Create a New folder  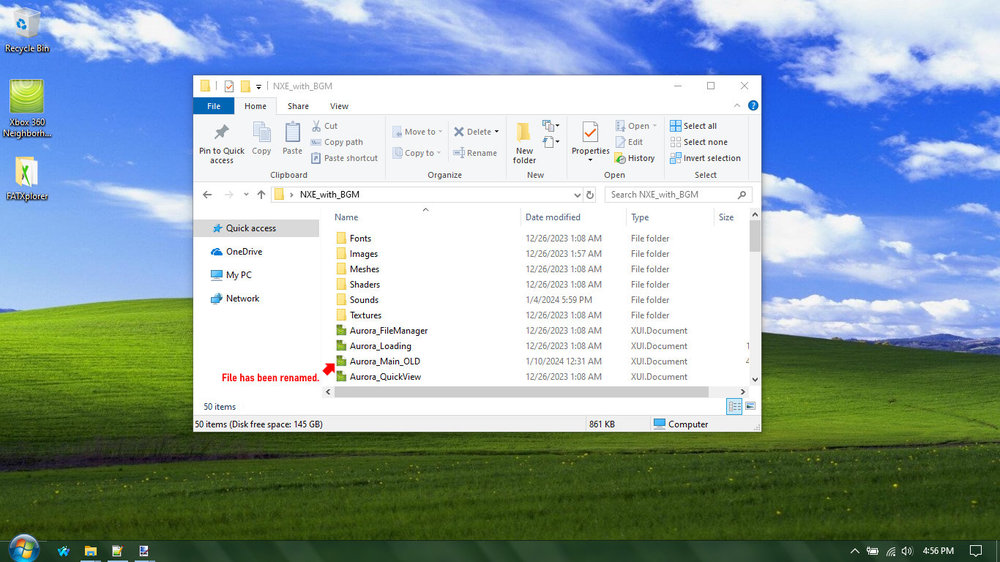pyautogui.click(x=524, y=143)
